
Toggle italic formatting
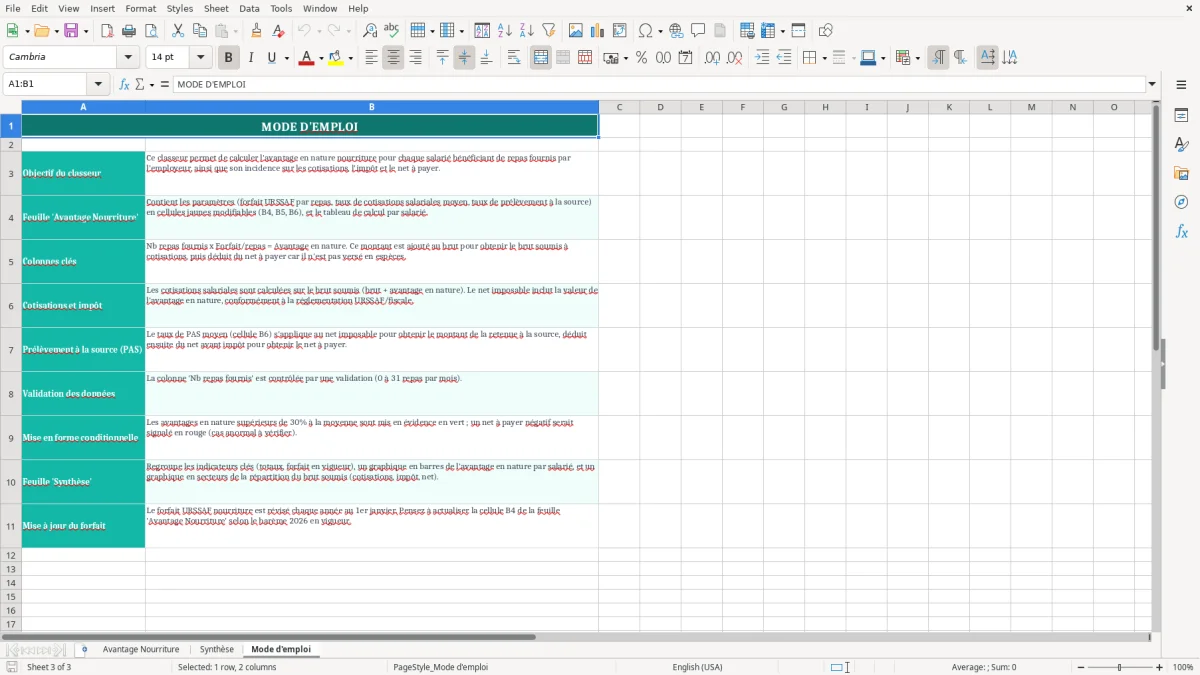pyautogui.click(x=250, y=58)
